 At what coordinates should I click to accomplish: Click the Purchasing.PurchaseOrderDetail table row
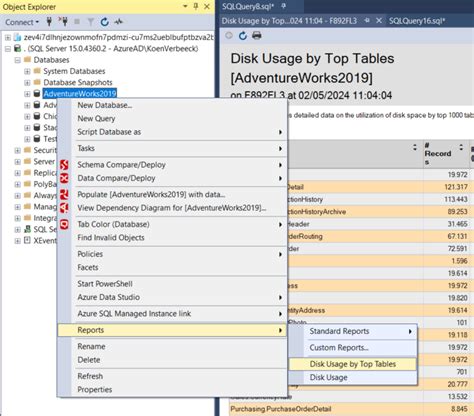350,409
